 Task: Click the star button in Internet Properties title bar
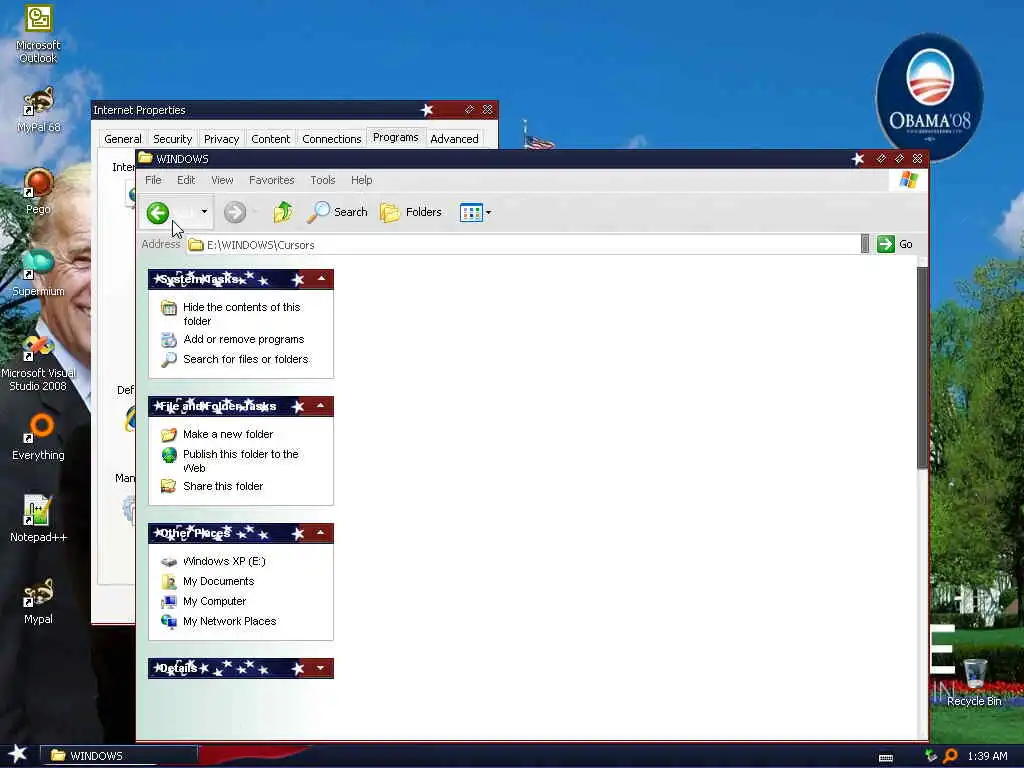427,110
